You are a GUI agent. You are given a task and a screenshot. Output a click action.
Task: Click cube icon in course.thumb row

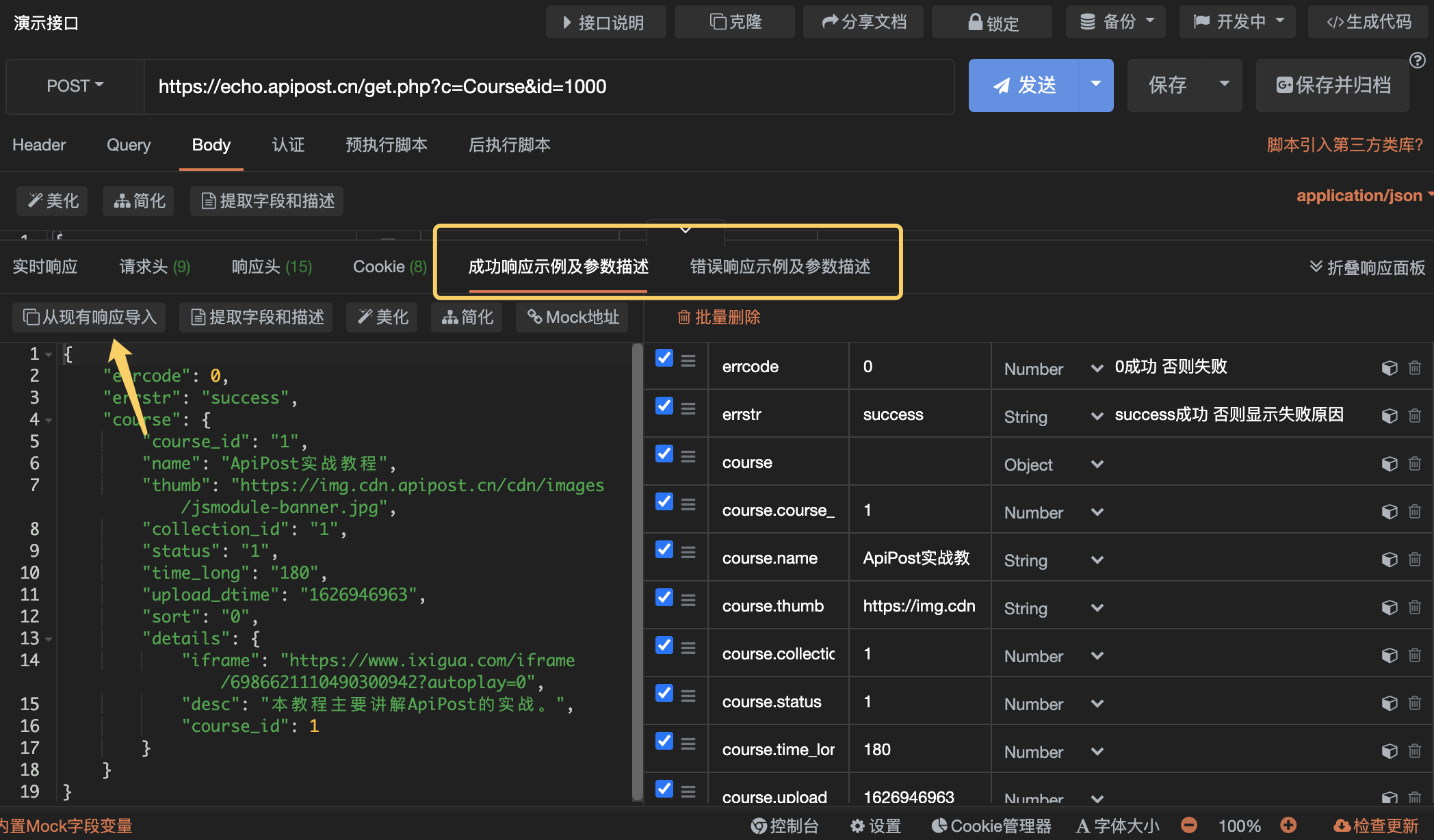point(1390,607)
